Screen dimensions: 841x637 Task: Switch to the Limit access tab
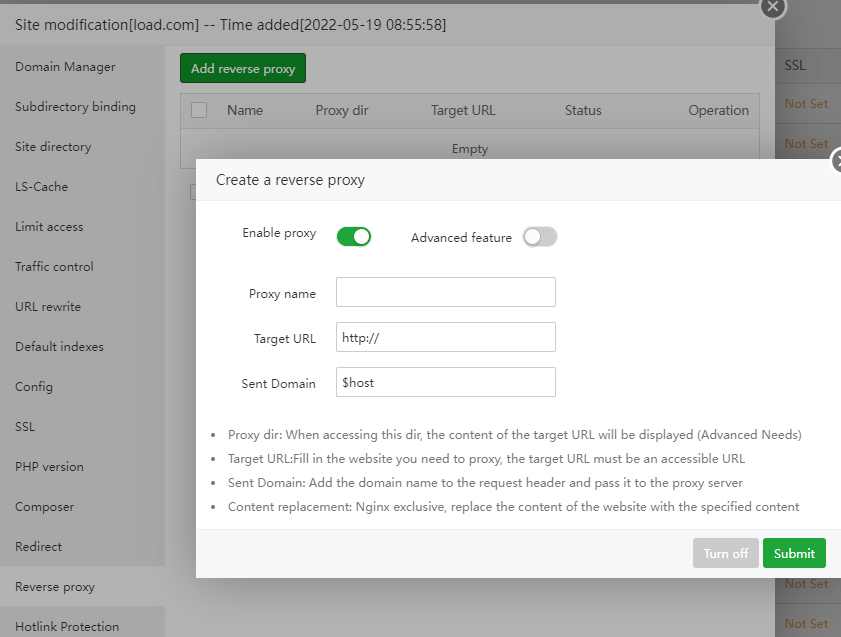pyautogui.click(x=49, y=227)
